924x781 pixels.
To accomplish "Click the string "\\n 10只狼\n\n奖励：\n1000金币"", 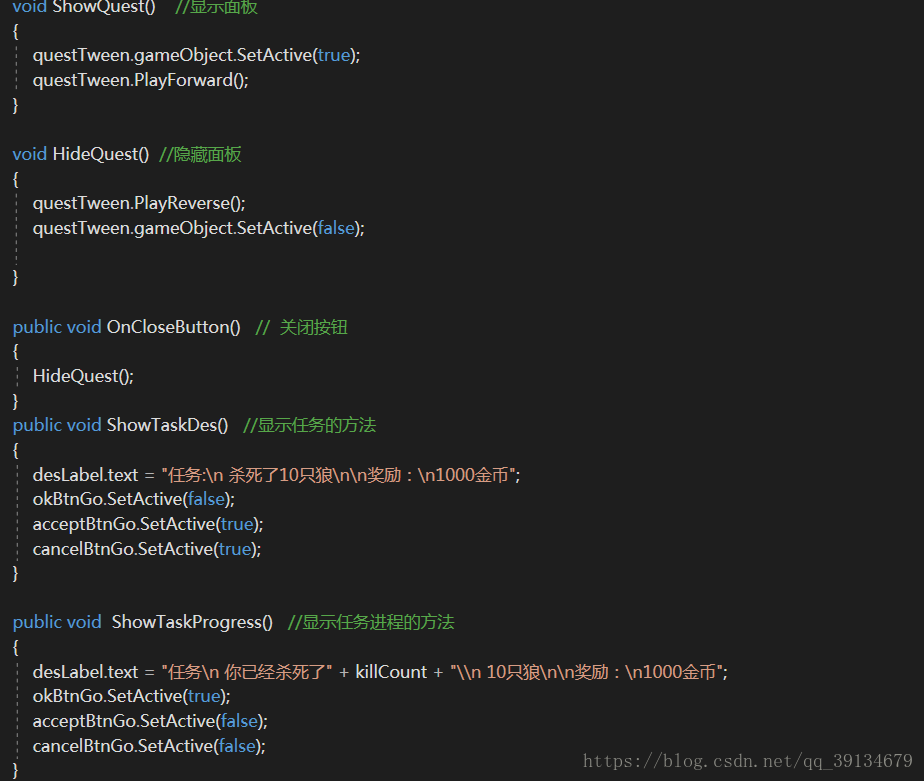I will pyautogui.click(x=587, y=672).
